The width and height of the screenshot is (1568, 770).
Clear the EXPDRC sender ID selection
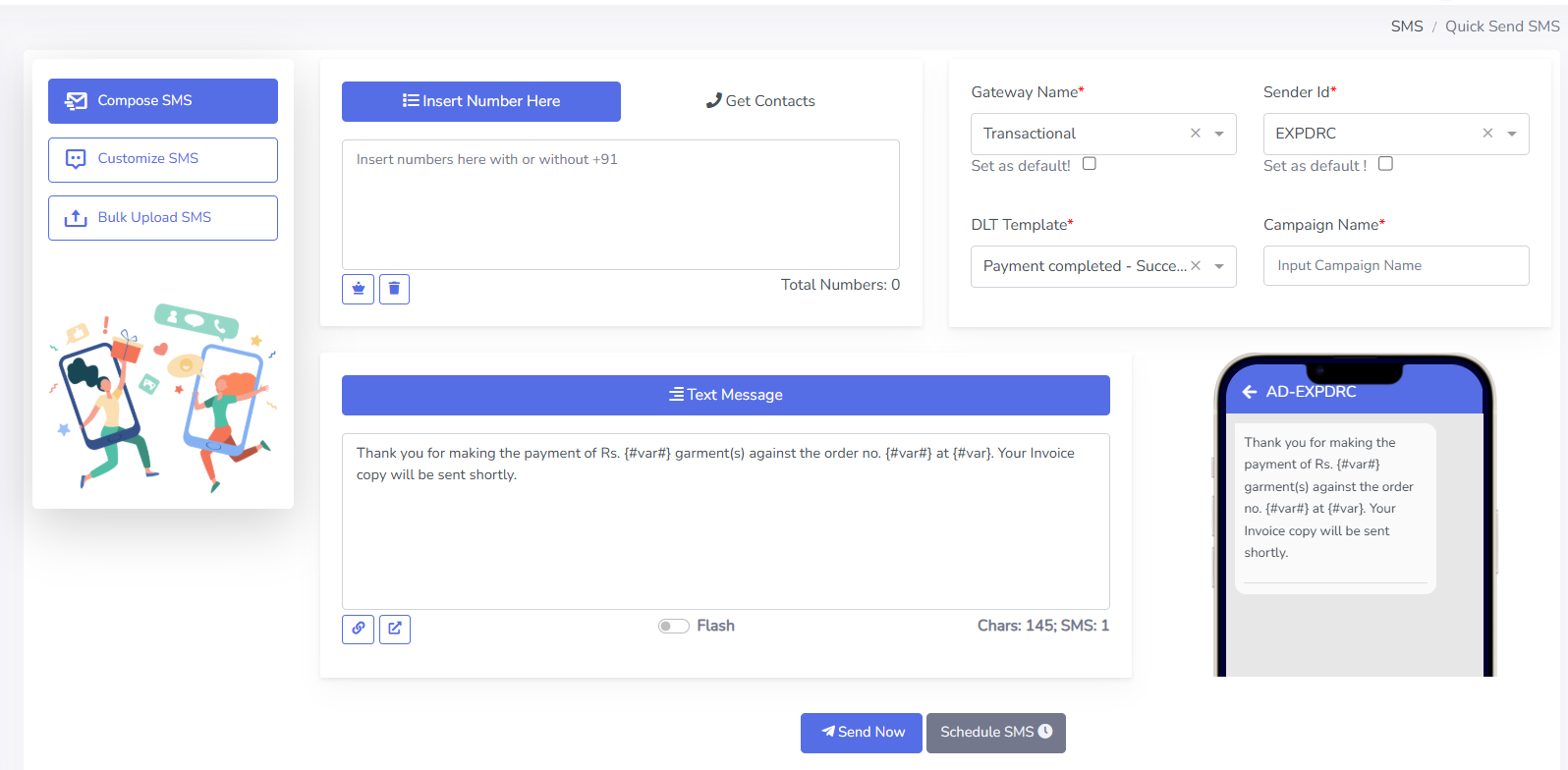pyautogui.click(x=1487, y=134)
